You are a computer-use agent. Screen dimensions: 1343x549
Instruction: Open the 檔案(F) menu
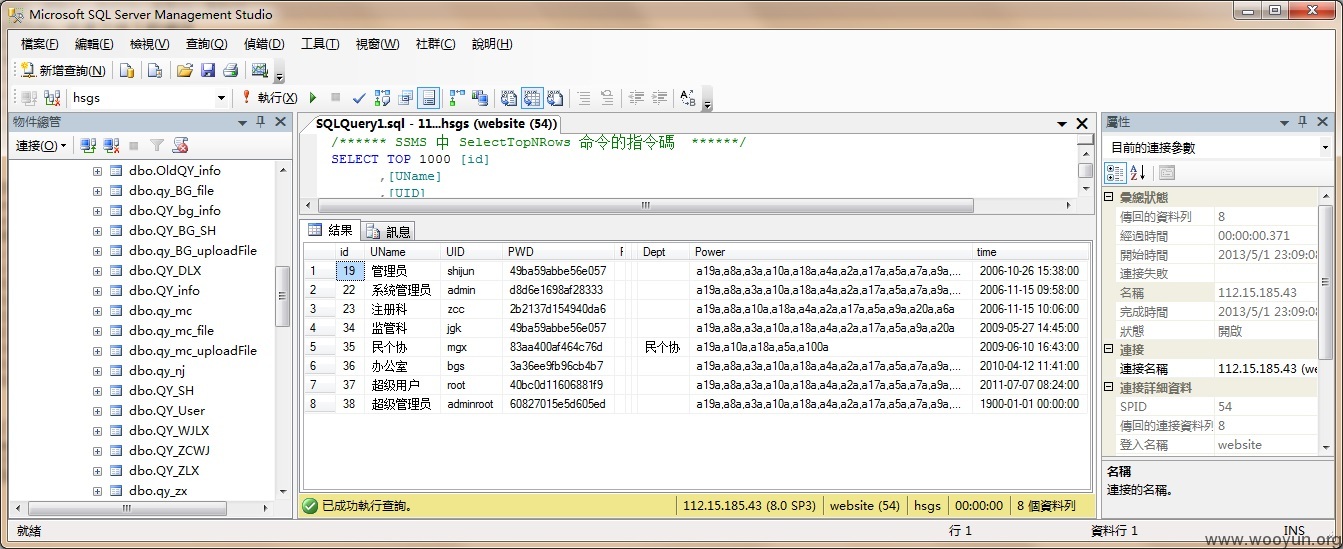point(39,44)
